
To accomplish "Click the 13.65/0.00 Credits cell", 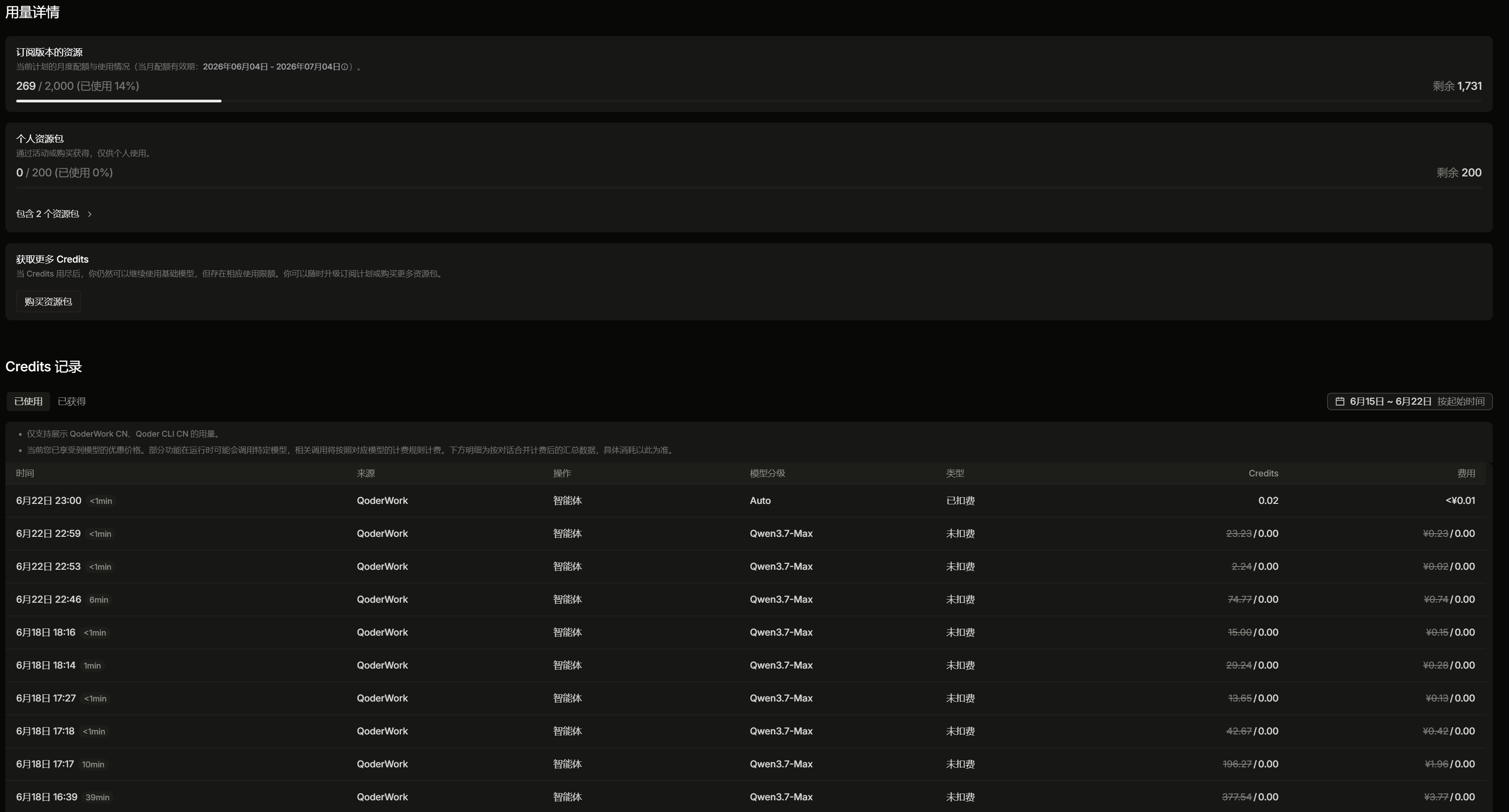I will tap(1253, 698).
